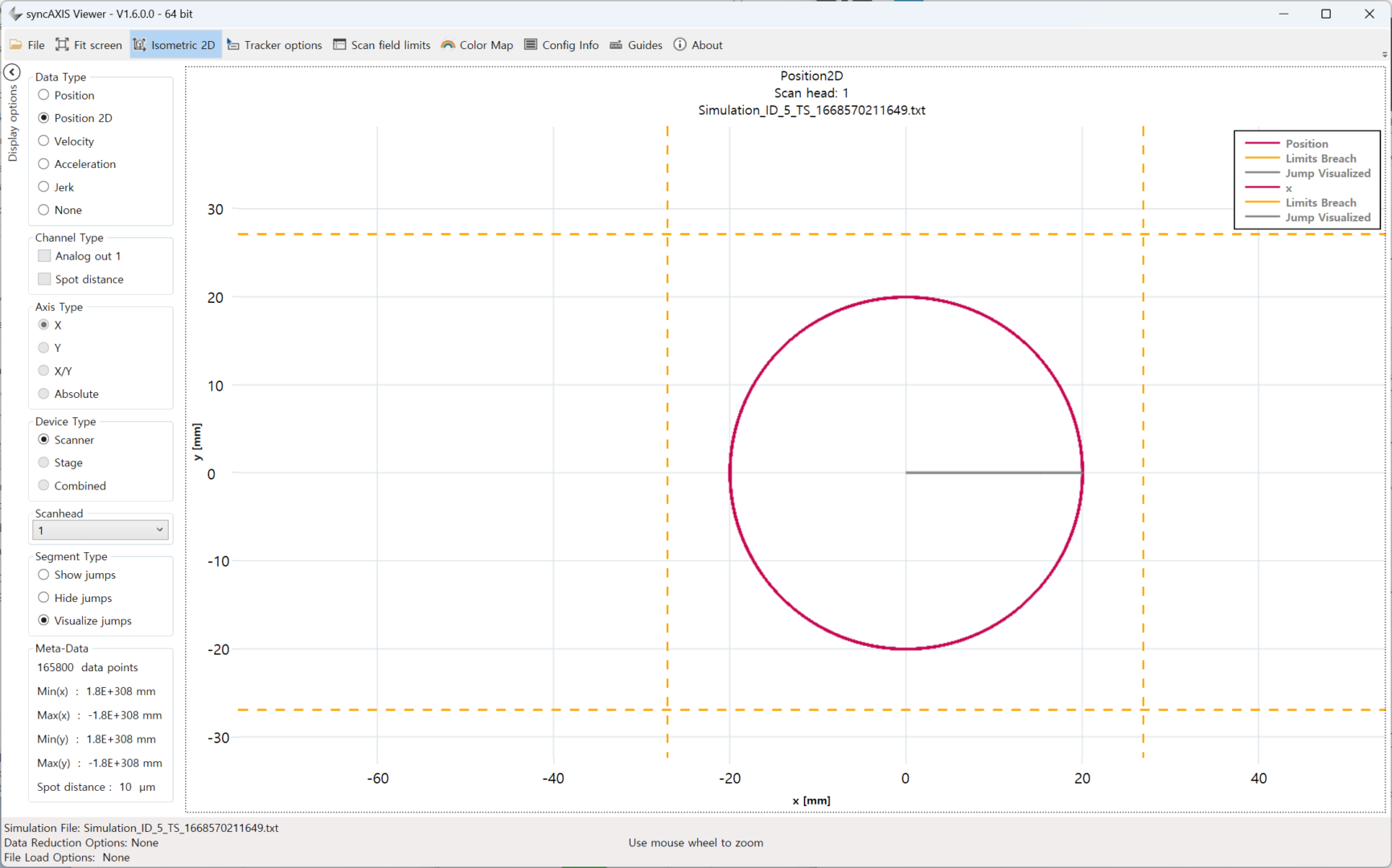Toggle the Isometric 2D icon
Screen dimensions: 1392x868
[139, 45]
